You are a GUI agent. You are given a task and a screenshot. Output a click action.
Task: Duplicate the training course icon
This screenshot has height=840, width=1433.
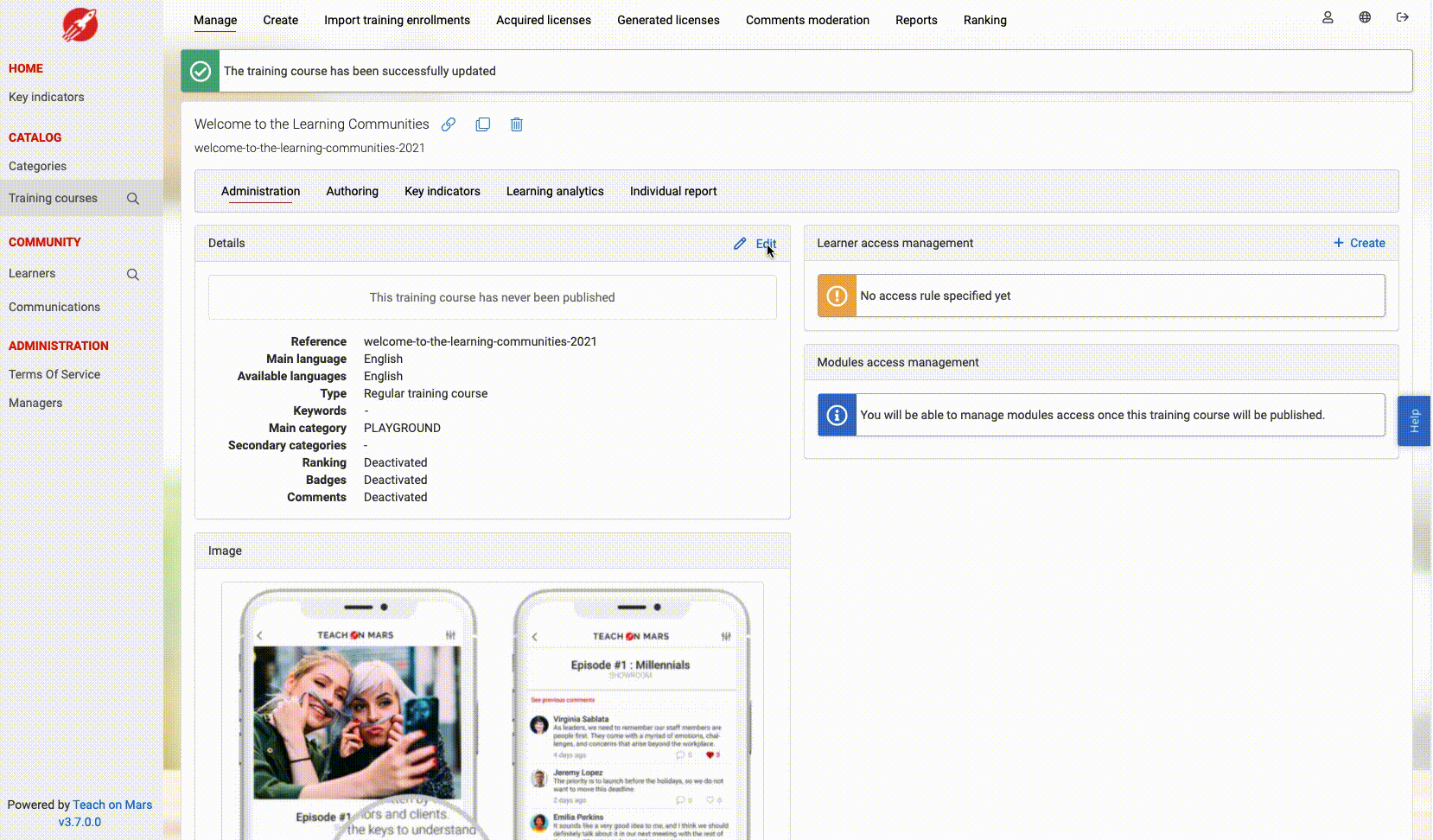pyautogui.click(x=483, y=124)
